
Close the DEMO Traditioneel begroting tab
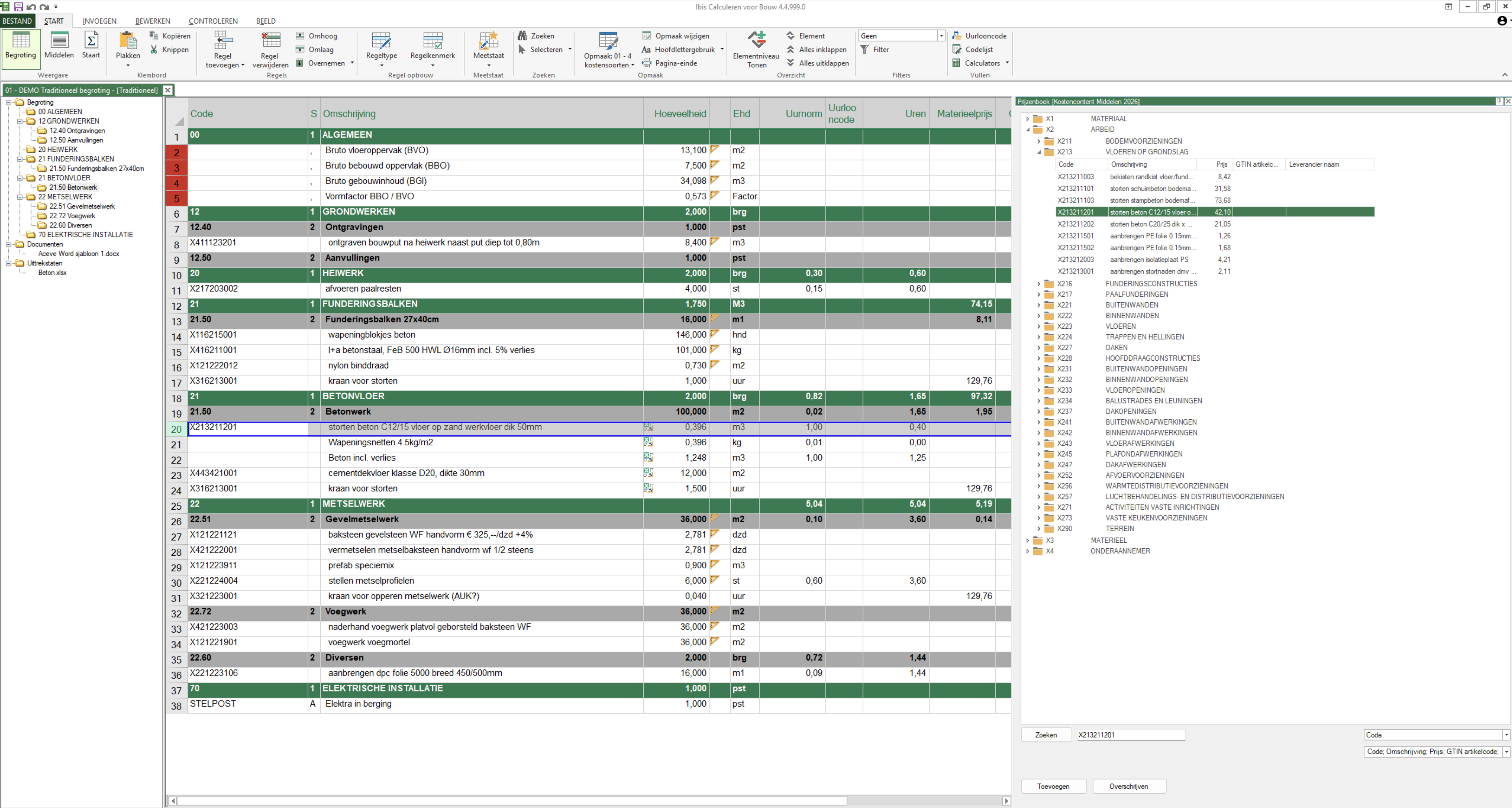[168, 90]
